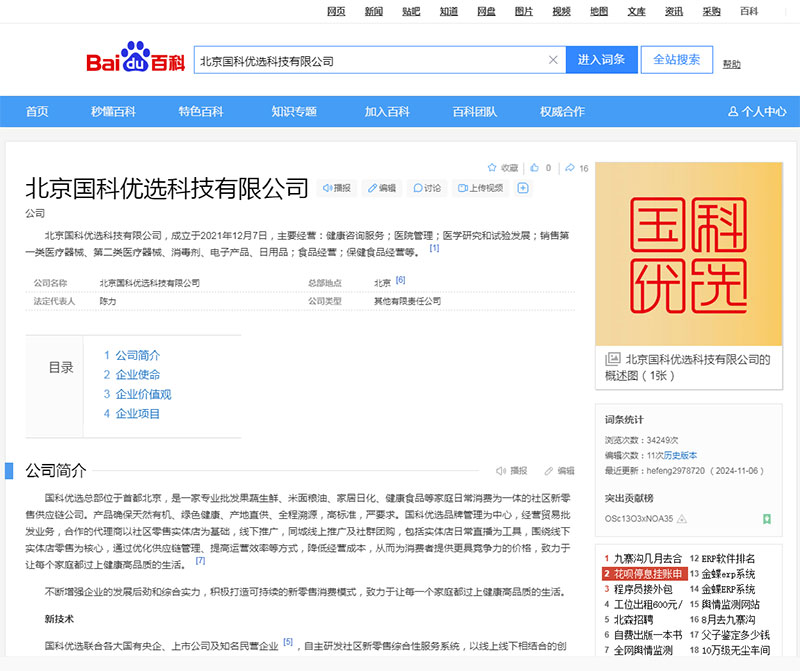Go to 权威合作 in navigation bar
This screenshot has height=671, width=800.
(x=562, y=112)
